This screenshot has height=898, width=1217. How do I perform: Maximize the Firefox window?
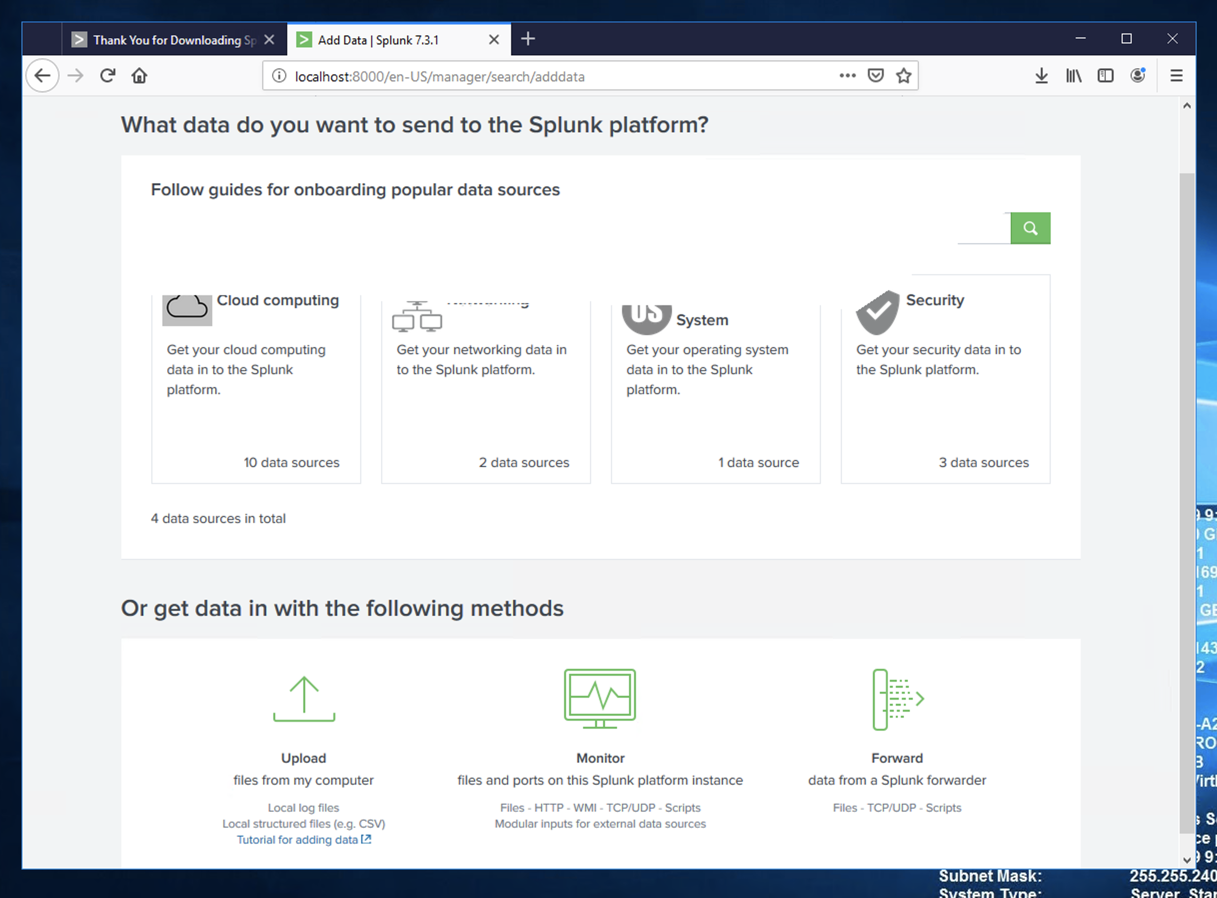click(1127, 39)
